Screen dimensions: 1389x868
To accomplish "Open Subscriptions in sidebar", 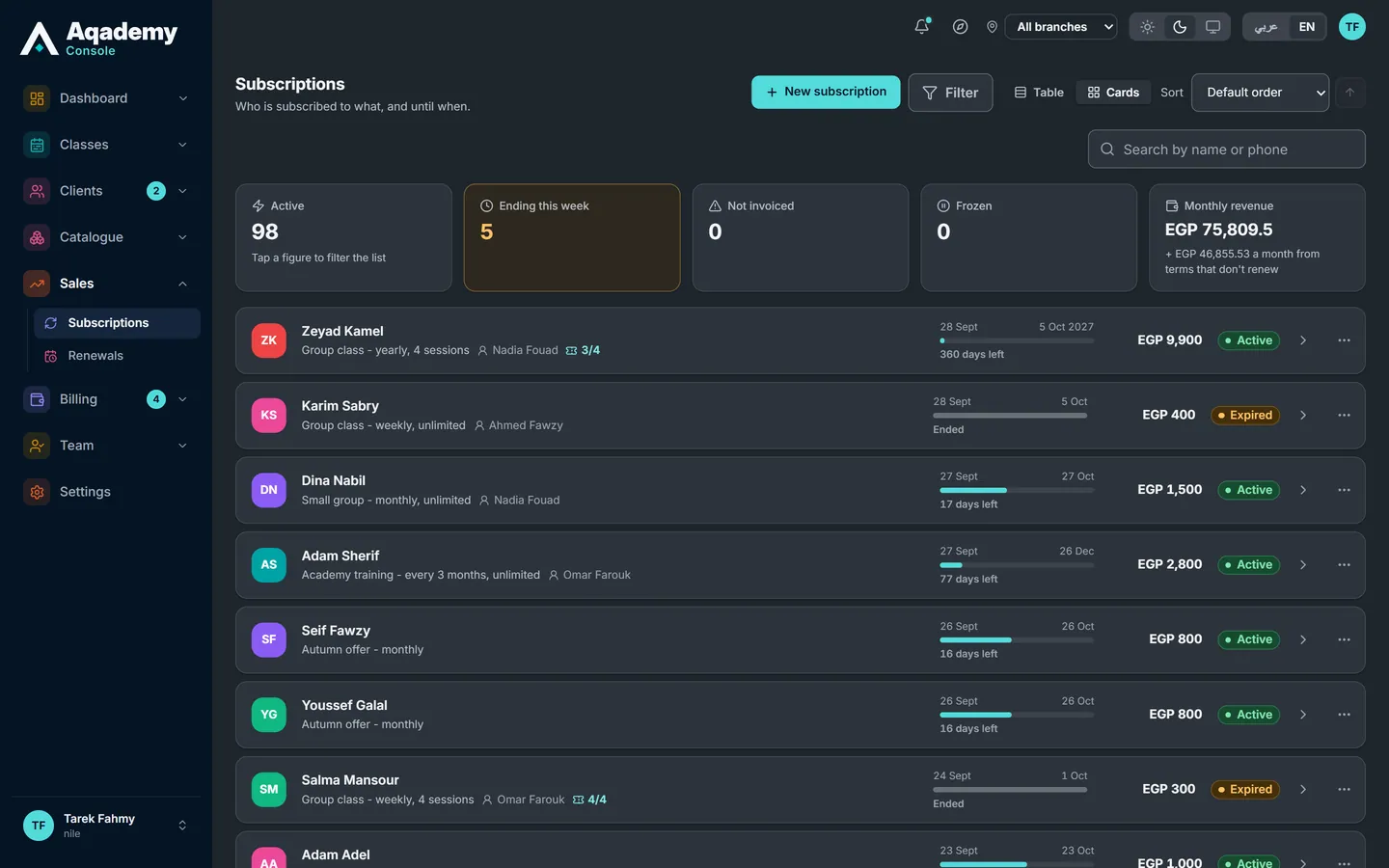I will (x=117, y=323).
